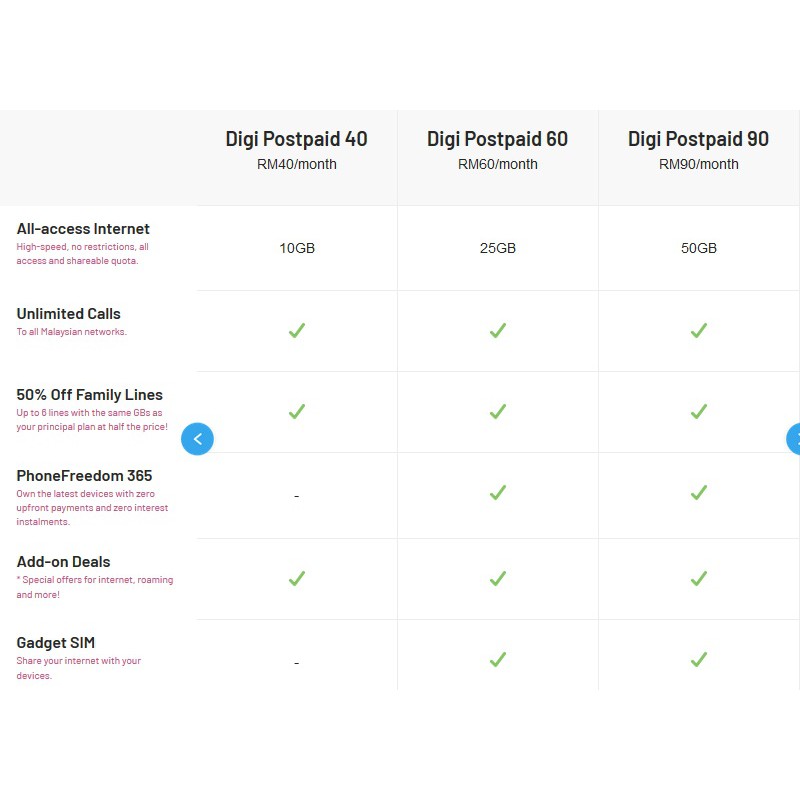Click Unlimited Calls checkmark under Digi Postpaid 90
The width and height of the screenshot is (800, 800).
click(699, 331)
